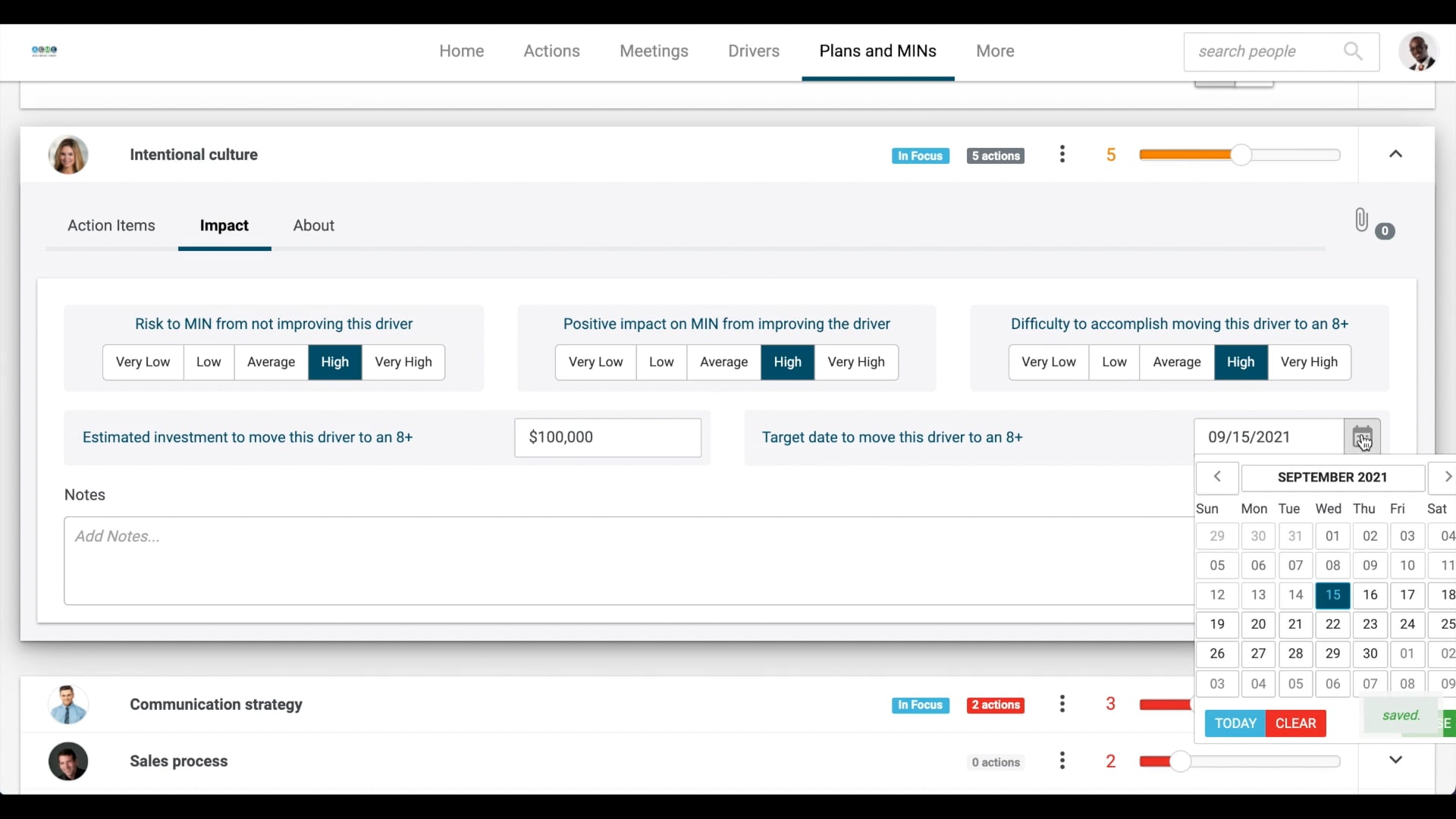Image resolution: width=1456 pixels, height=819 pixels.
Task: Click the company logo in top left
Action: [x=43, y=51]
